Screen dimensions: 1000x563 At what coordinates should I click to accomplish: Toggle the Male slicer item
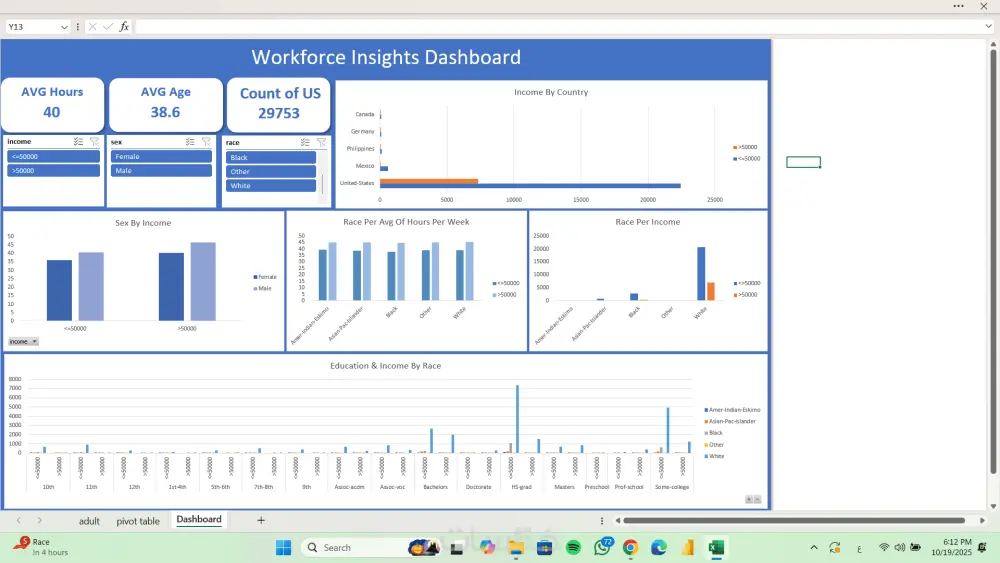(x=161, y=170)
